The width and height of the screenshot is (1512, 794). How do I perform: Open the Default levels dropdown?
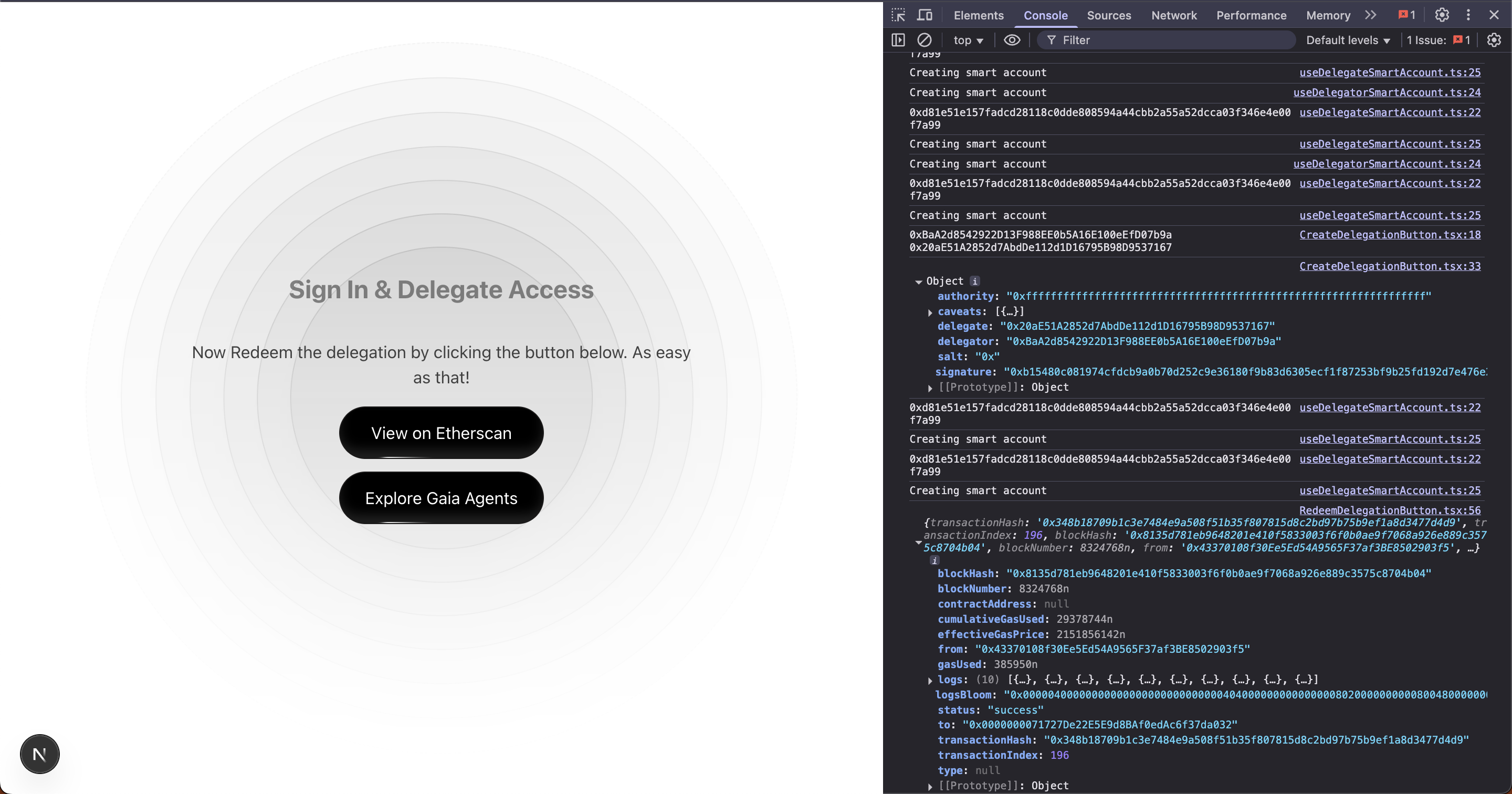click(1348, 40)
